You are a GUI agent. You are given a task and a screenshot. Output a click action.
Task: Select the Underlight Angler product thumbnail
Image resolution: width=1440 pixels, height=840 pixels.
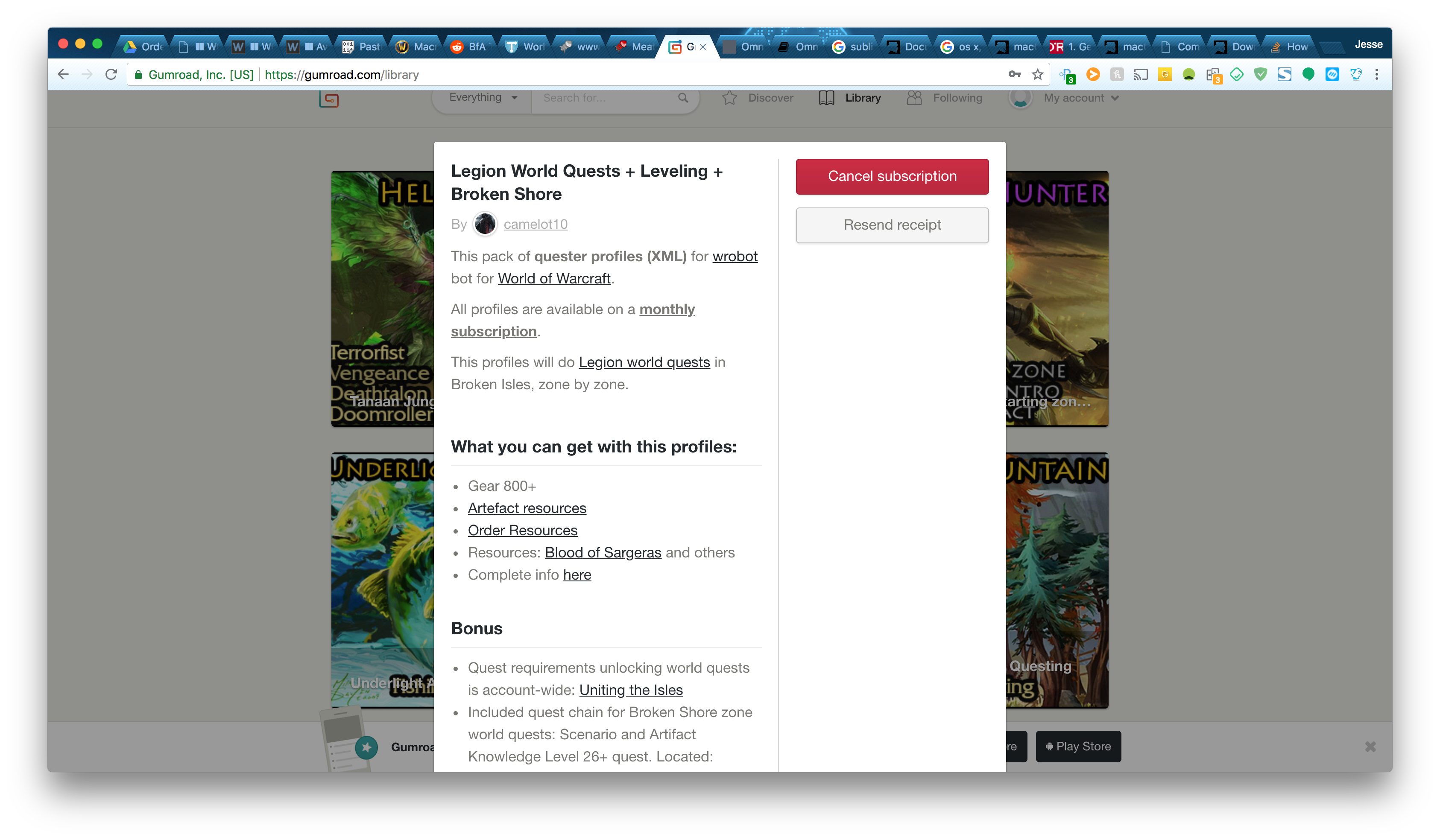click(x=382, y=581)
